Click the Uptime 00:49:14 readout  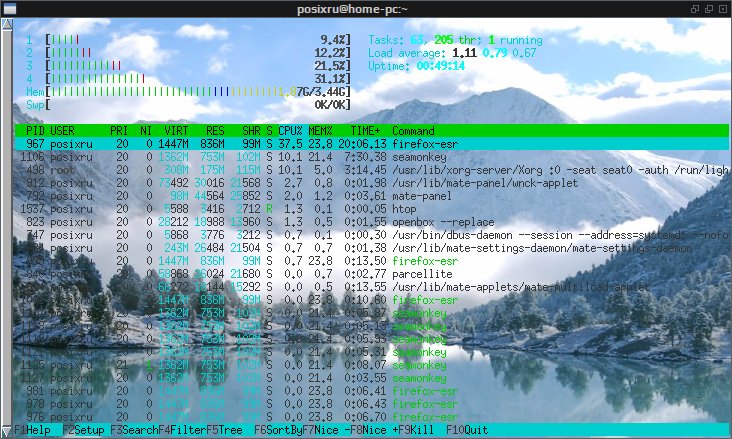[x=416, y=66]
